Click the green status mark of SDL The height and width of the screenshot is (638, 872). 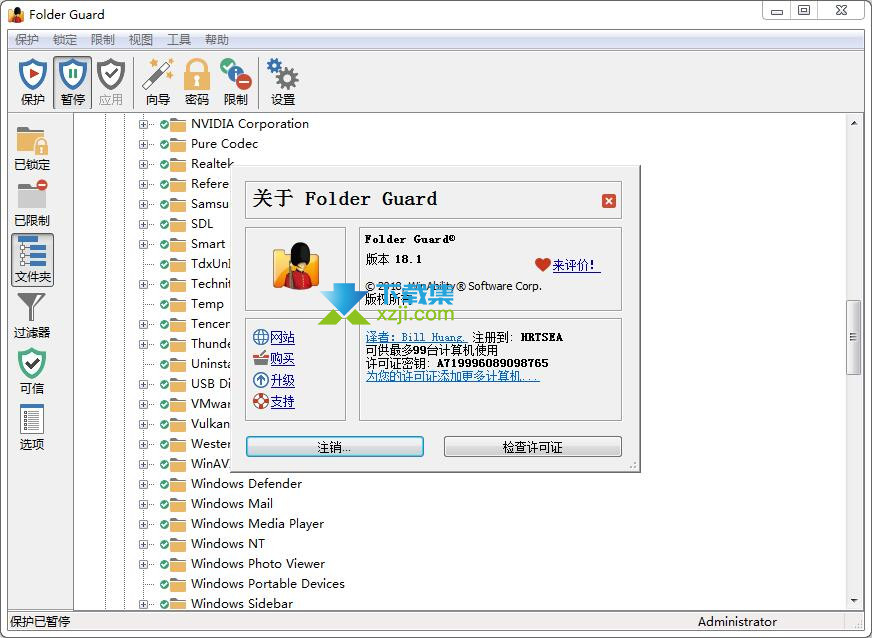click(164, 225)
